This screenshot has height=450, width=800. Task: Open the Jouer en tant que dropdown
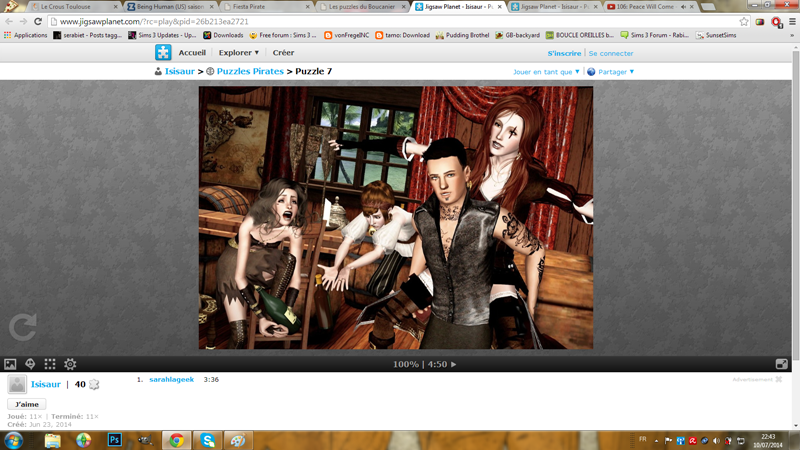coord(546,72)
